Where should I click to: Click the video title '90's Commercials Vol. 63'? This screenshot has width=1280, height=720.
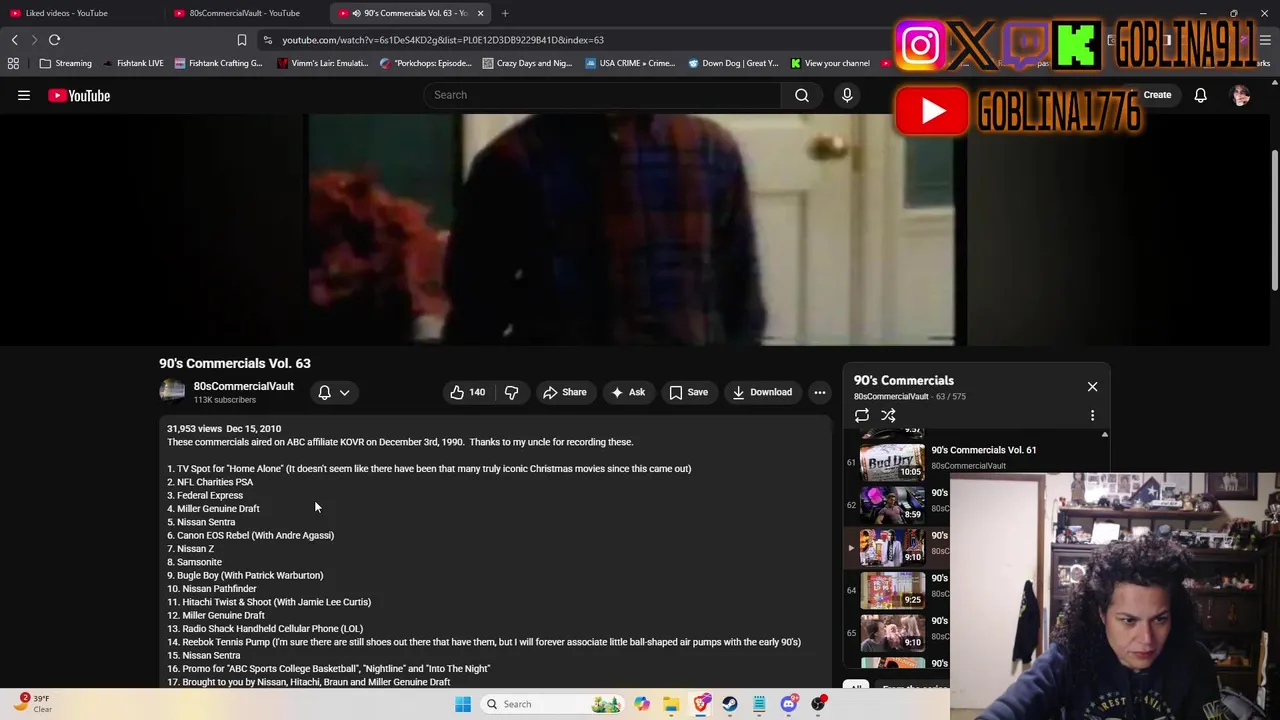[x=235, y=363]
